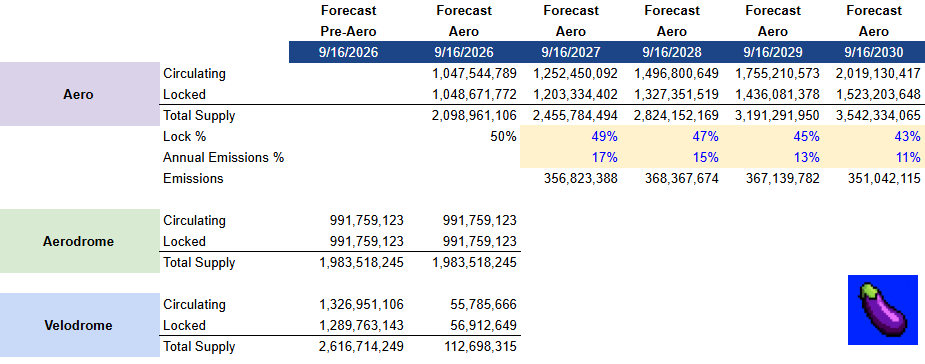Select the blue Velodrome section label
Viewport: 925px width, 364px height.
[x=80, y=325]
